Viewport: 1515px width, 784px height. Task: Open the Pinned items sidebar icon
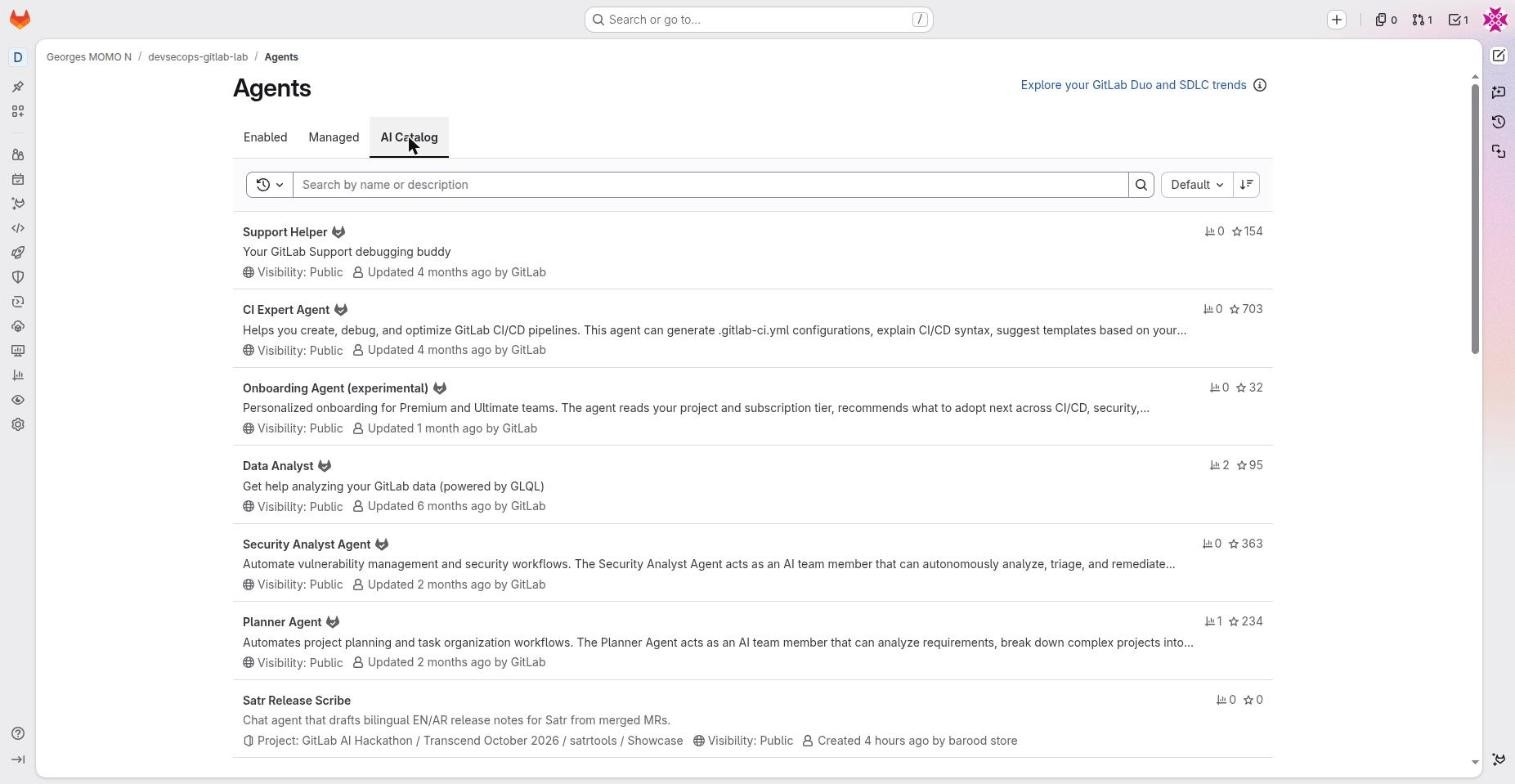pyautogui.click(x=18, y=87)
